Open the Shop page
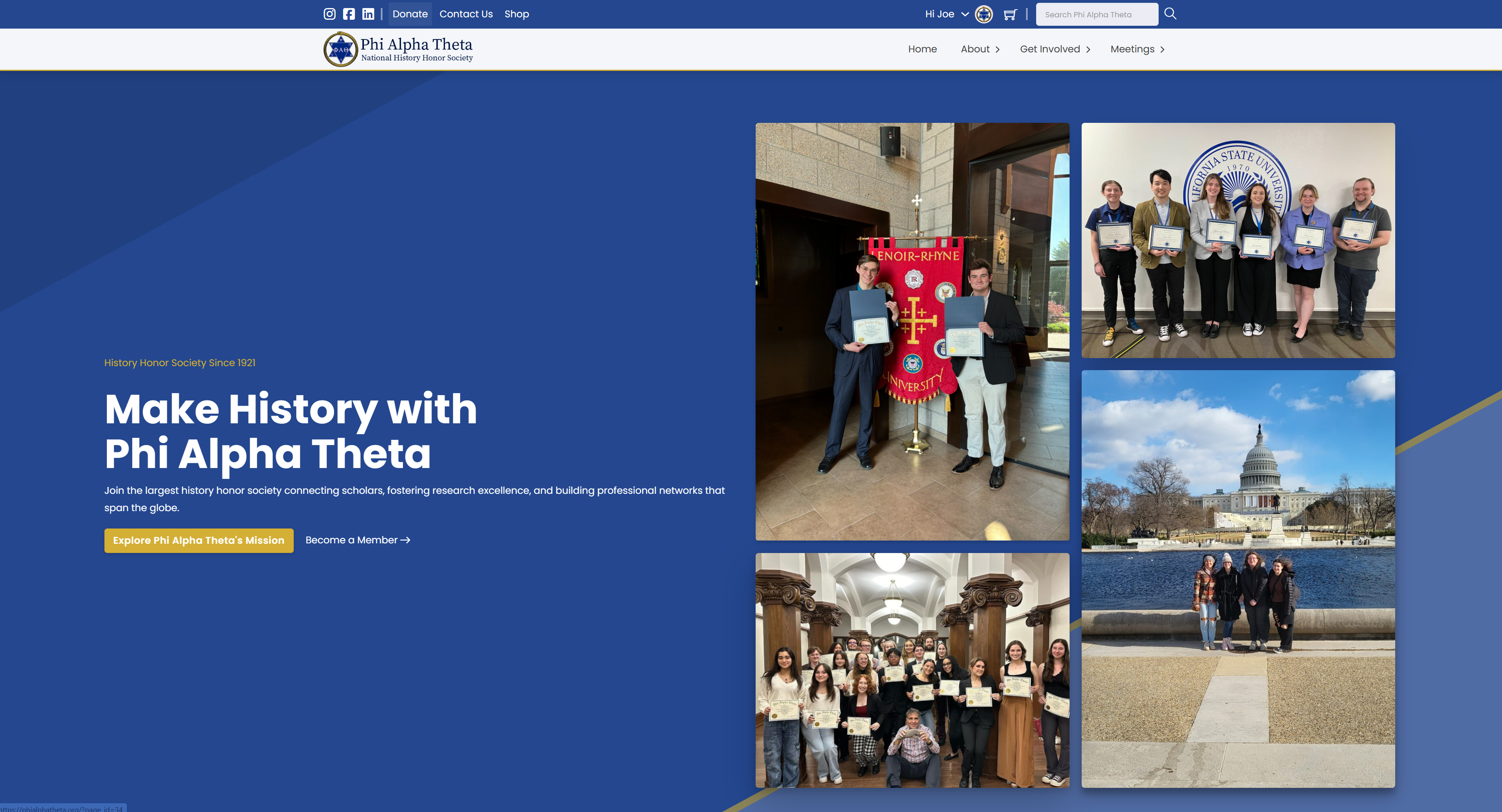Image resolution: width=1502 pixels, height=812 pixels. 517,13
